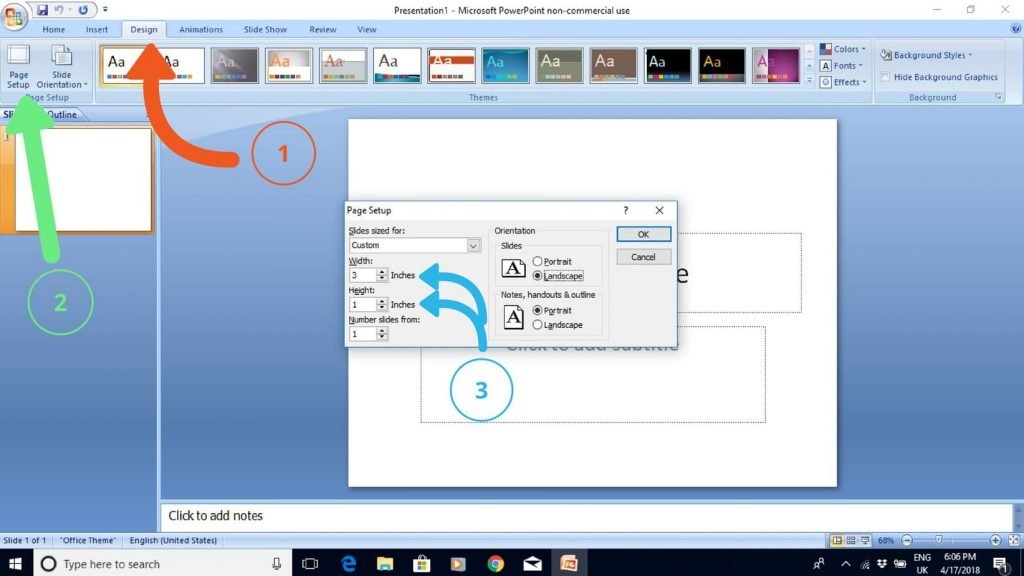Image resolution: width=1024 pixels, height=576 pixels.
Task: Click English (United States) language indicator
Action: [173, 541]
